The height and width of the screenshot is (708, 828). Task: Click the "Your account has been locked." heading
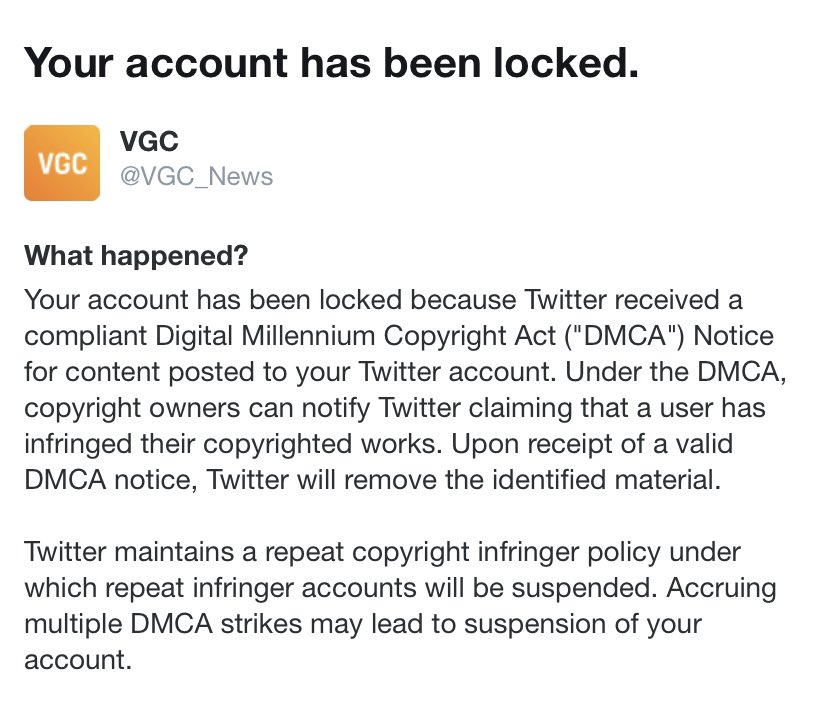pos(331,63)
